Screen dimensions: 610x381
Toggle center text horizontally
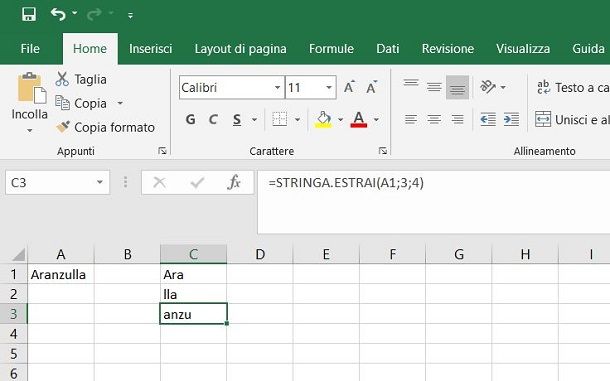(434, 119)
